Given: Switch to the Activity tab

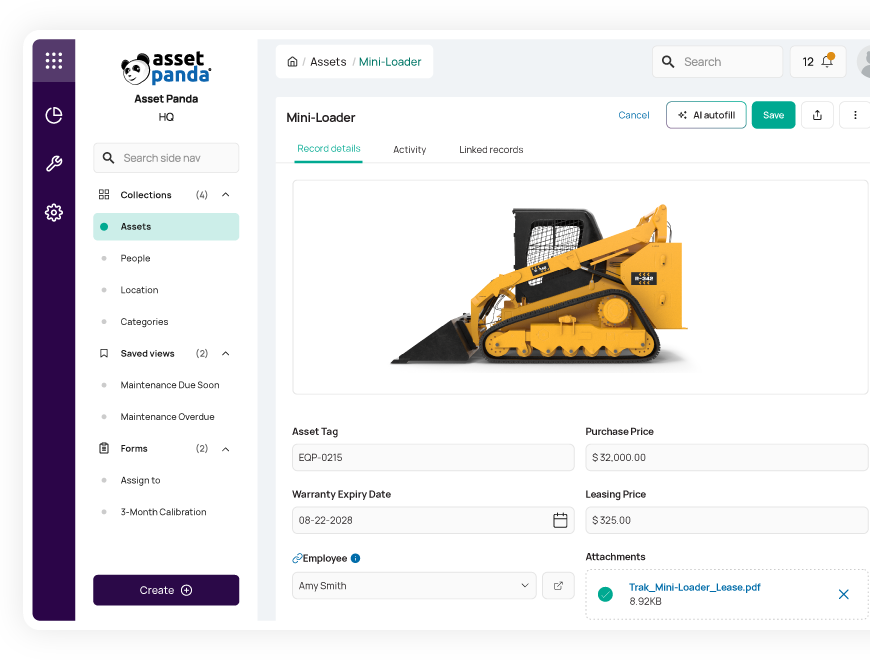Looking at the screenshot, I should tap(409, 150).
